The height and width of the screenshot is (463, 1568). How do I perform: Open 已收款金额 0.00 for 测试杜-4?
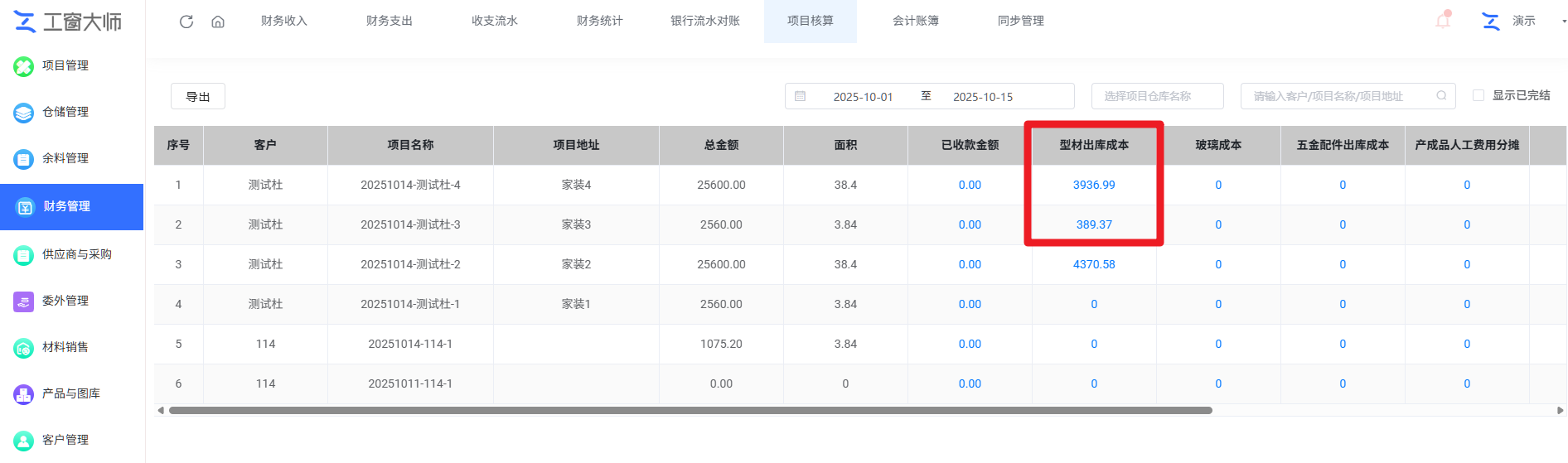point(970,185)
